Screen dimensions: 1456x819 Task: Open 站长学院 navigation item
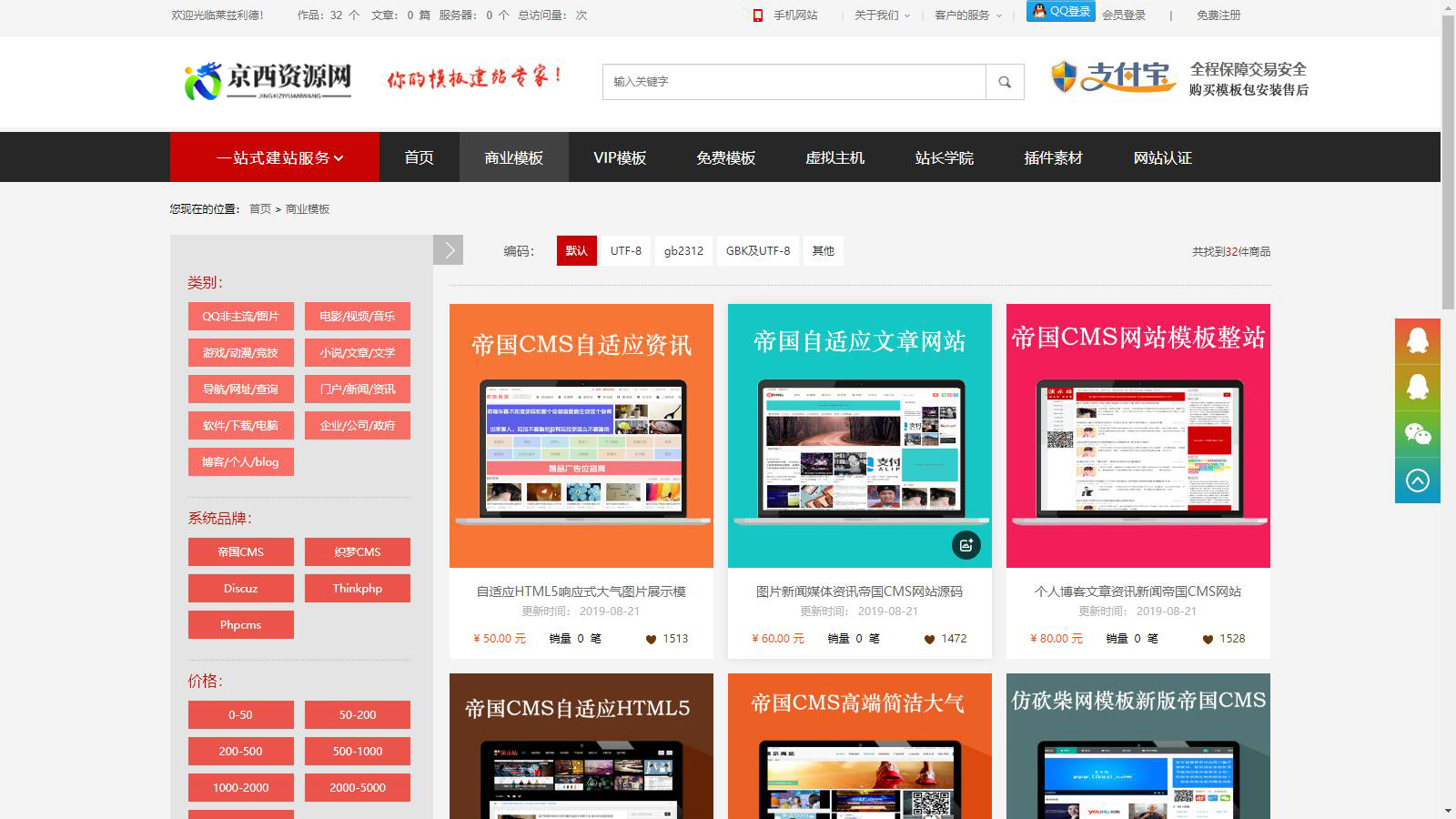click(944, 157)
